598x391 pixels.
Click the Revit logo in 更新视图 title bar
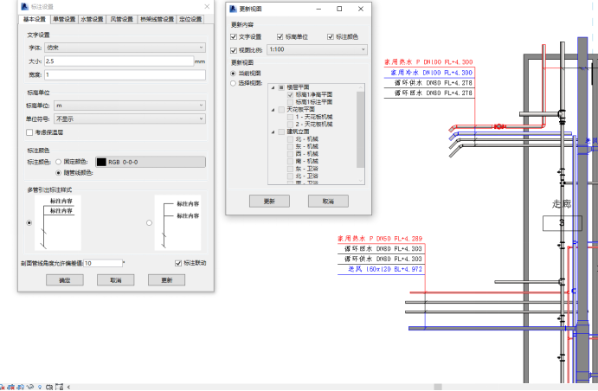click(233, 9)
